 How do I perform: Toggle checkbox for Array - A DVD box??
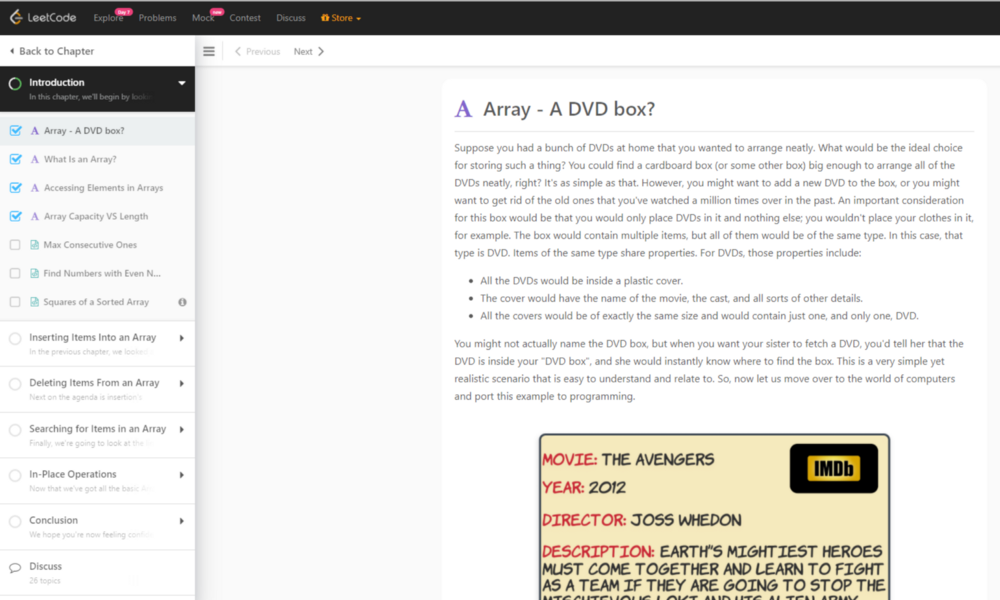coord(15,131)
